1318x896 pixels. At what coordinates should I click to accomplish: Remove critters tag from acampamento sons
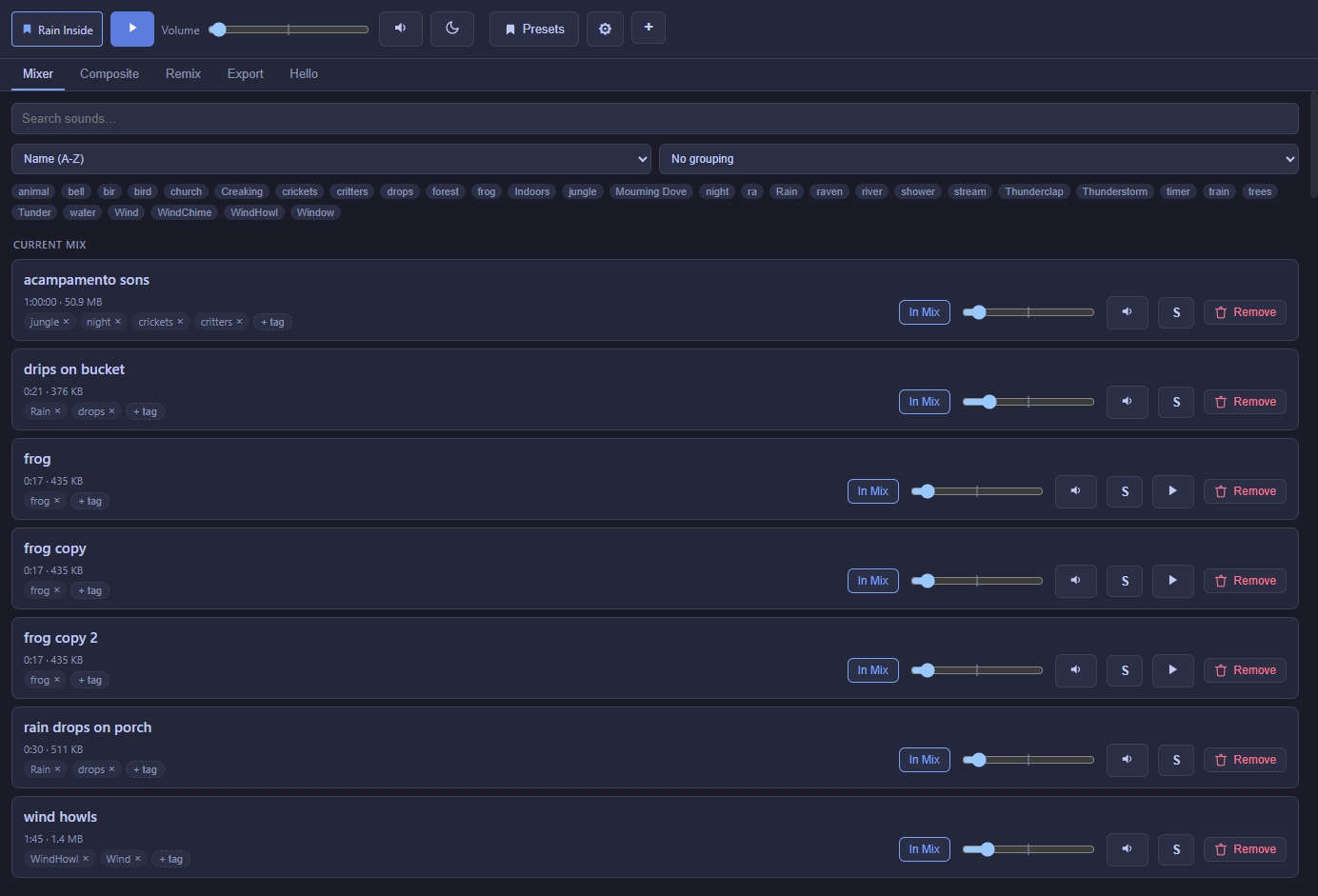[239, 322]
